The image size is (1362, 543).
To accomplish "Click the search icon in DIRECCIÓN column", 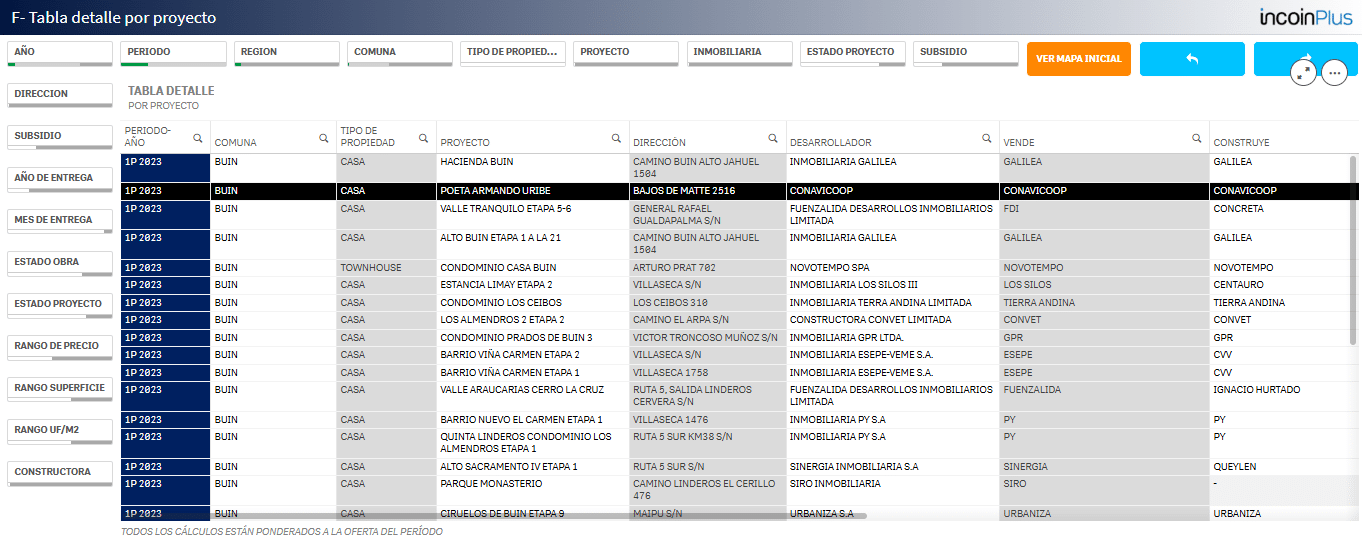I will [773, 138].
